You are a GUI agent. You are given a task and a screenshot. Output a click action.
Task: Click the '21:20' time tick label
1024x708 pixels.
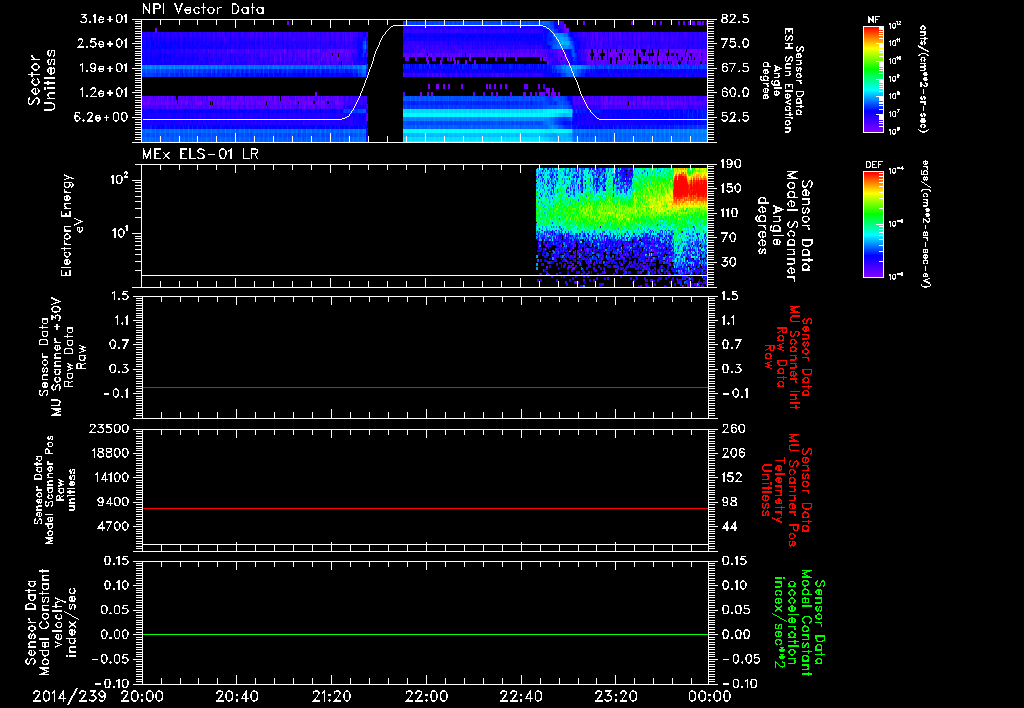pyautogui.click(x=332, y=696)
